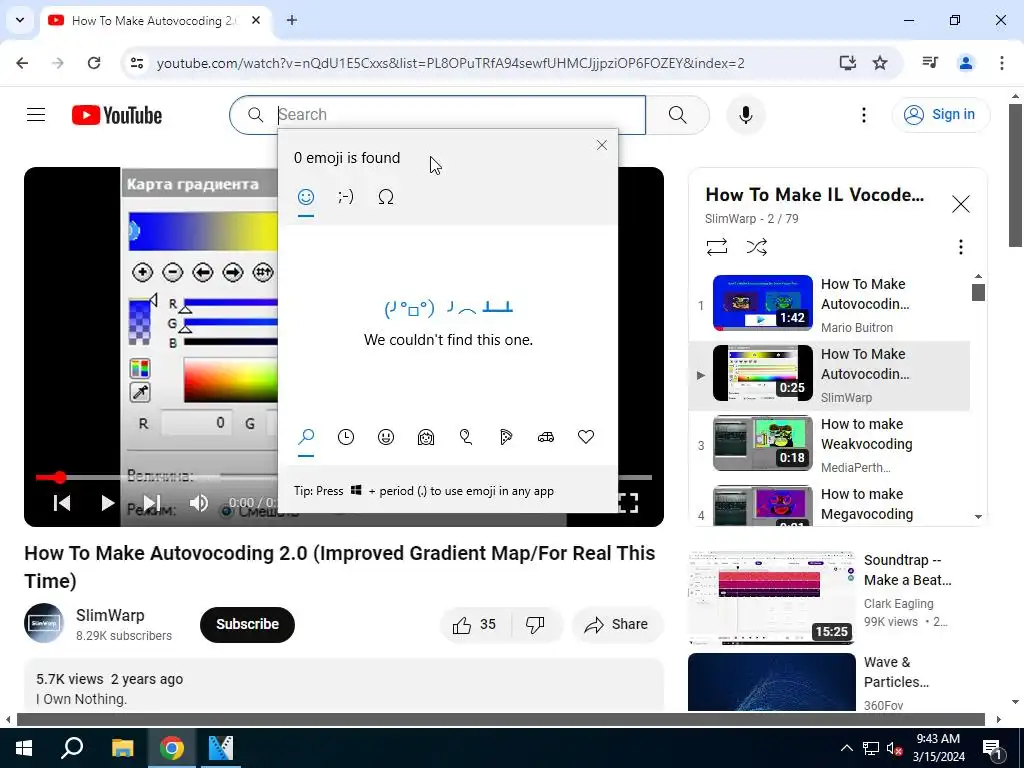Image resolution: width=1024 pixels, height=768 pixels.
Task: Go back in browser history
Action: (22, 63)
